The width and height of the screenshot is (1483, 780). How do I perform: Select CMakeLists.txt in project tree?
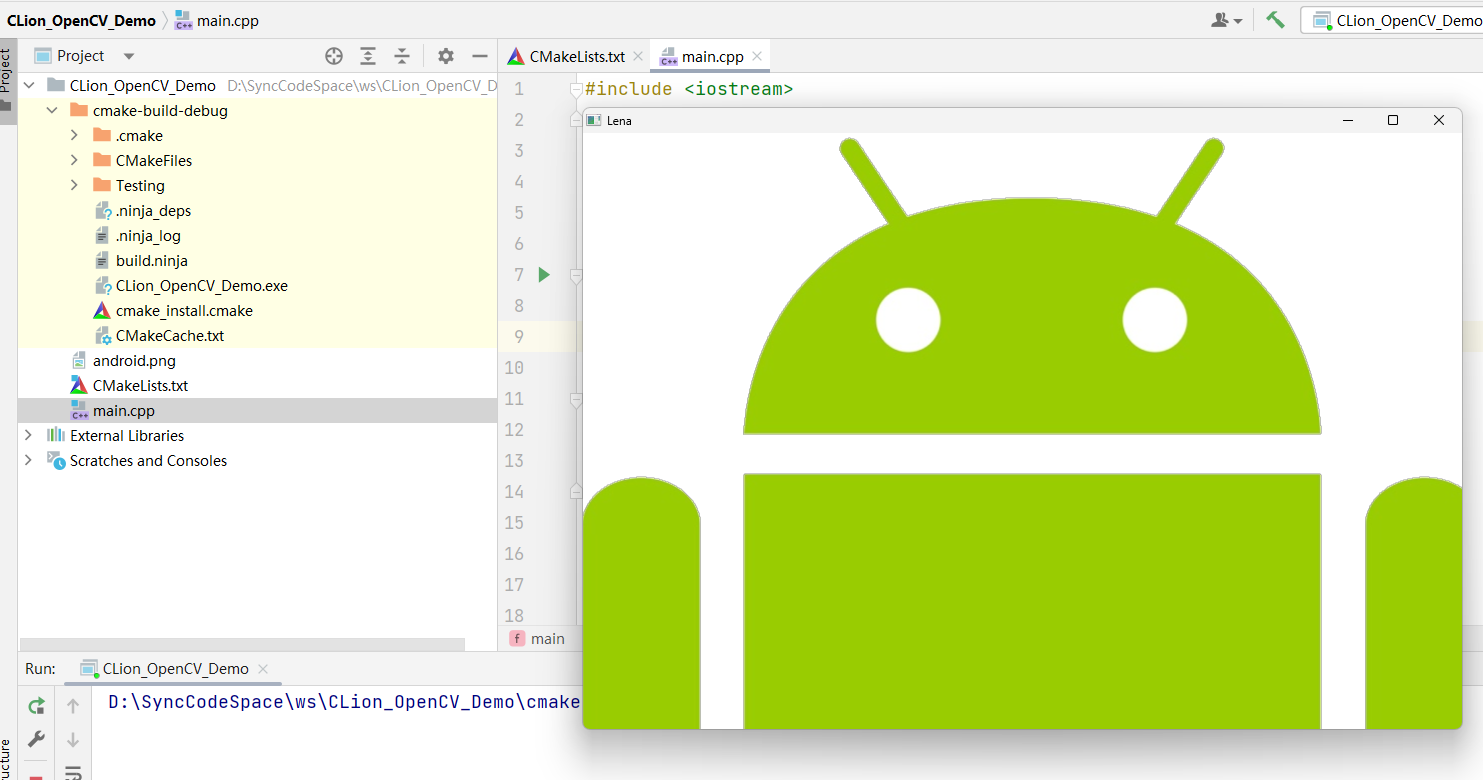(140, 385)
